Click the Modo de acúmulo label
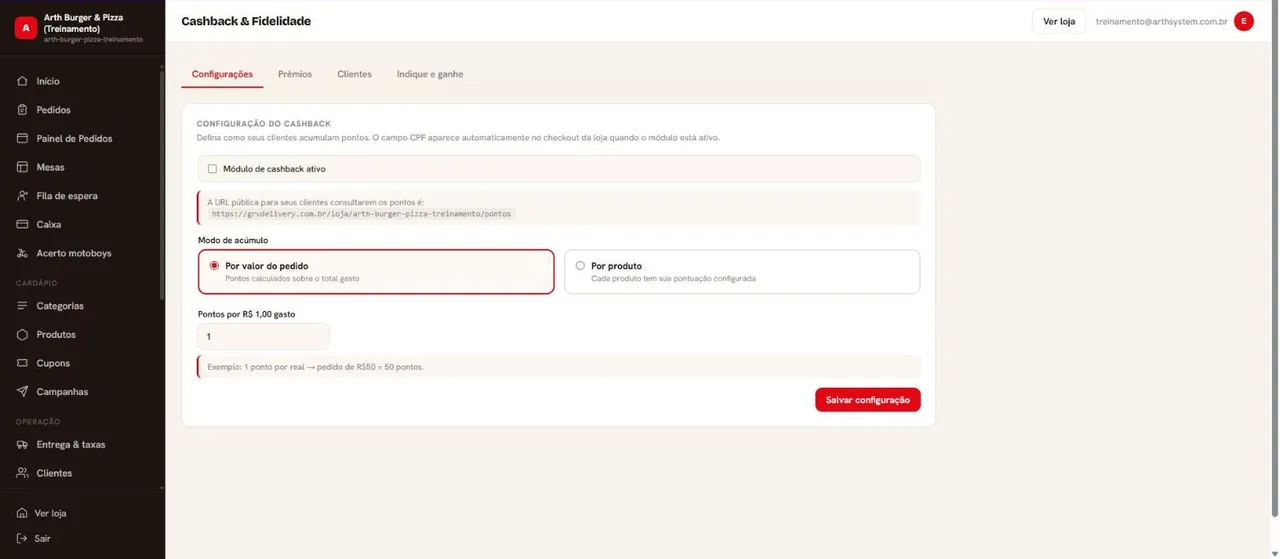This screenshot has width=1280, height=559. click(x=233, y=240)
